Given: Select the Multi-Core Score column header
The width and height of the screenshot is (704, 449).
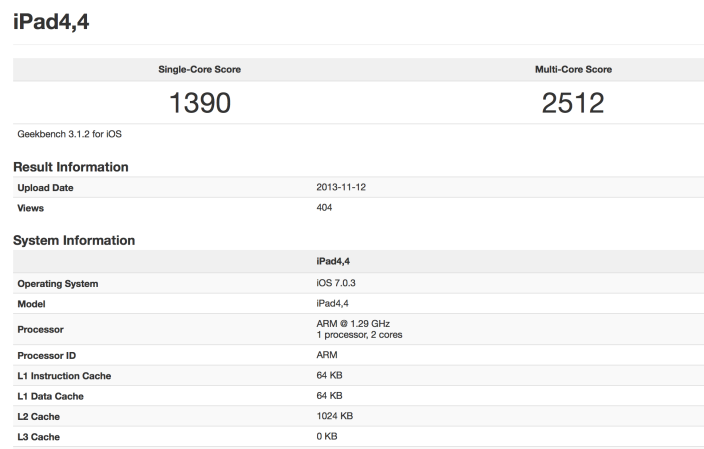Looking at the screenshot, I should 573,69.
